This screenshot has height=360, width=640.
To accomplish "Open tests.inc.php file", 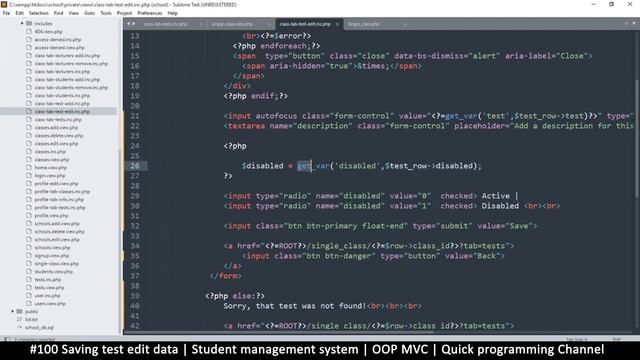I will [48, 280].
